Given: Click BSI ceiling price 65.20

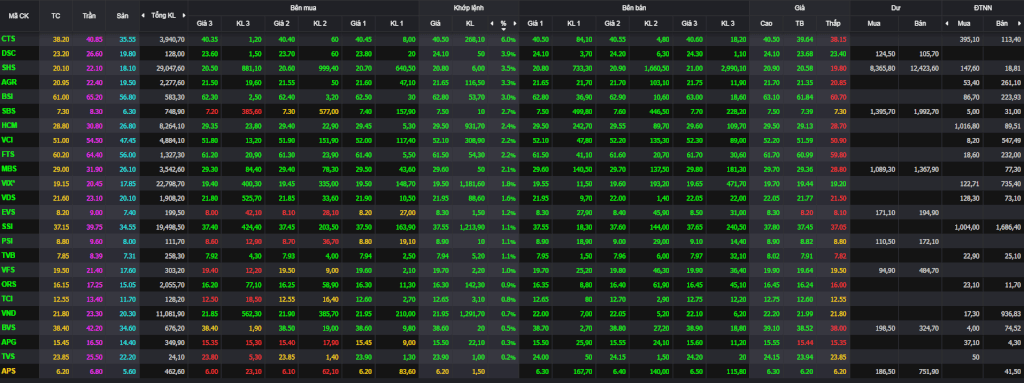Looking at the screenshot, I should 94,96.
